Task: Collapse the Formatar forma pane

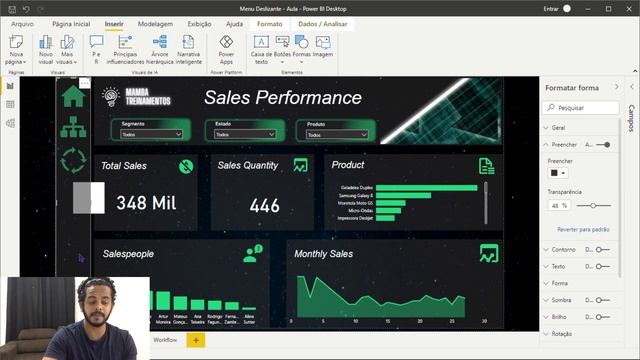Action: point(616,87)
